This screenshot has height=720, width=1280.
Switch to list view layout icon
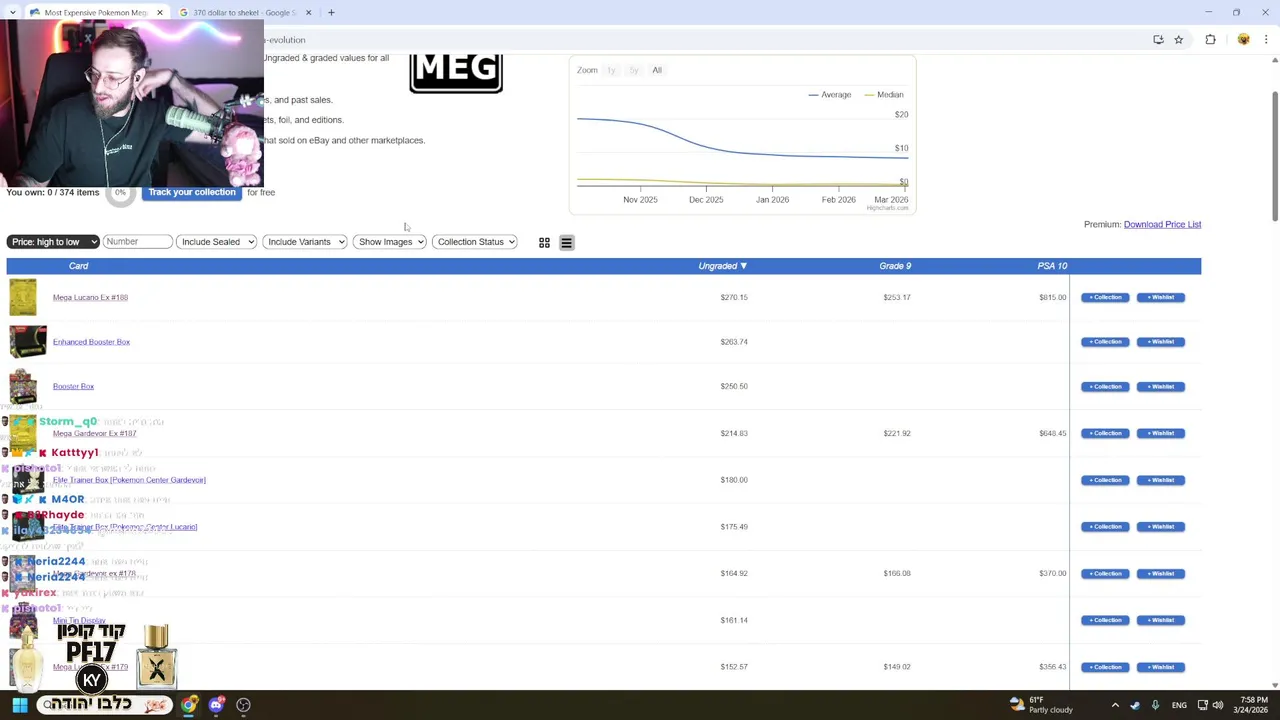pos(566,243)
